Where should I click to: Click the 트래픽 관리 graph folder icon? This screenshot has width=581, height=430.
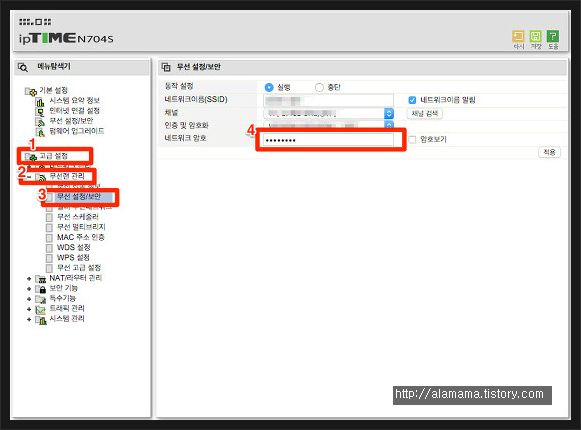click(x=41, y=309)
